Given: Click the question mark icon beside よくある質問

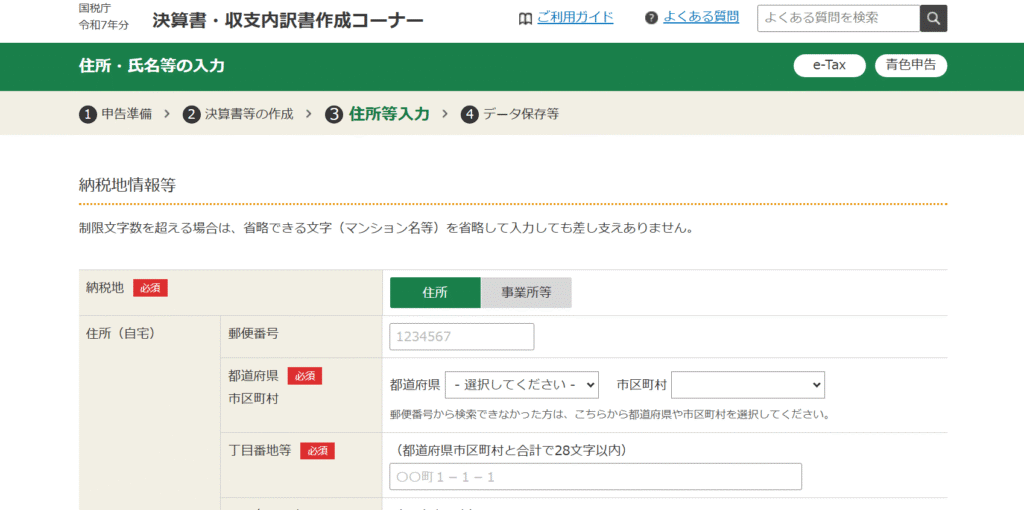Looking at the screenshot, I should (x=652, y=18).
